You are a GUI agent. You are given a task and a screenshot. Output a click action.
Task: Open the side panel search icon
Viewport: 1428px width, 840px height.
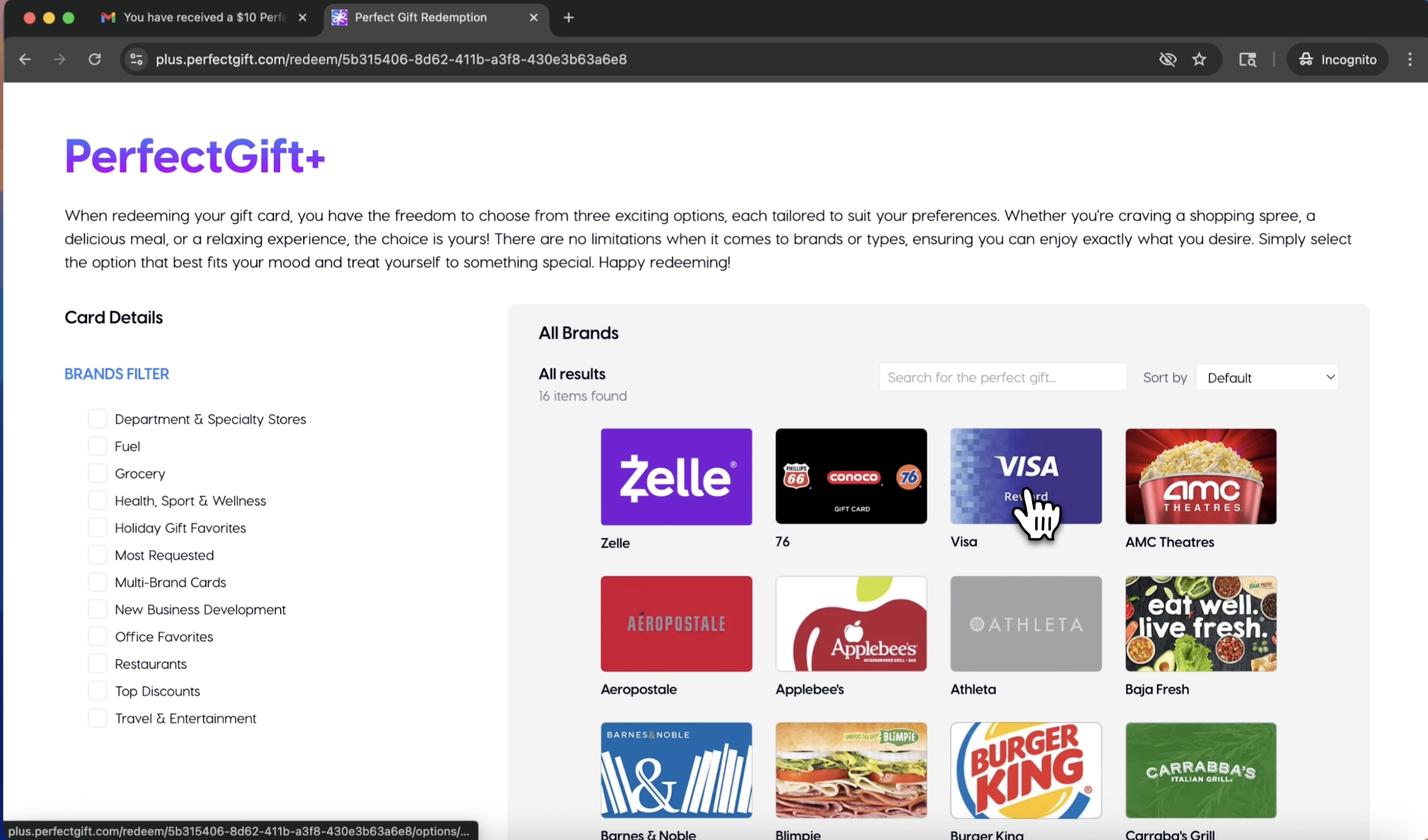(1247, 59)
